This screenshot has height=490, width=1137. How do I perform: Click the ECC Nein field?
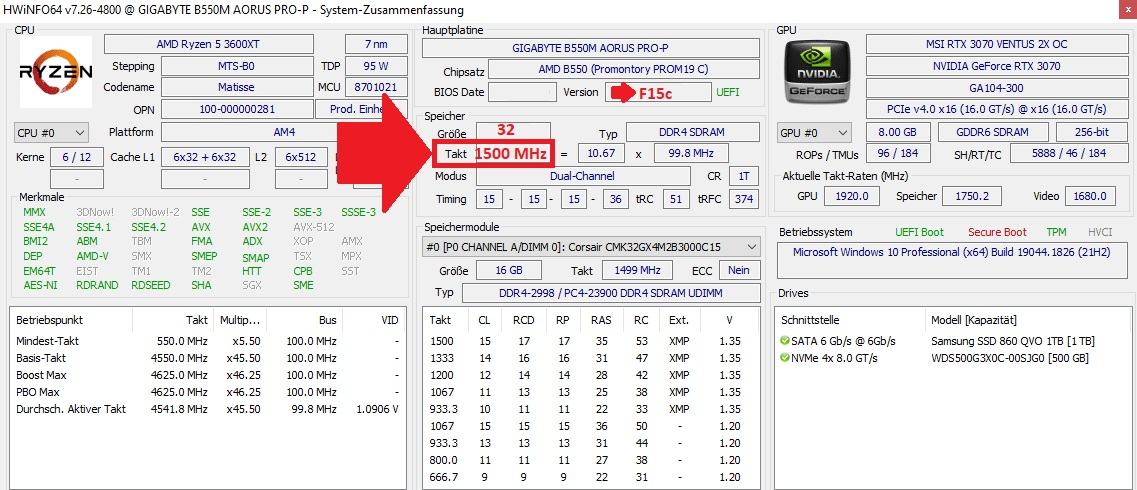point(739,270)
